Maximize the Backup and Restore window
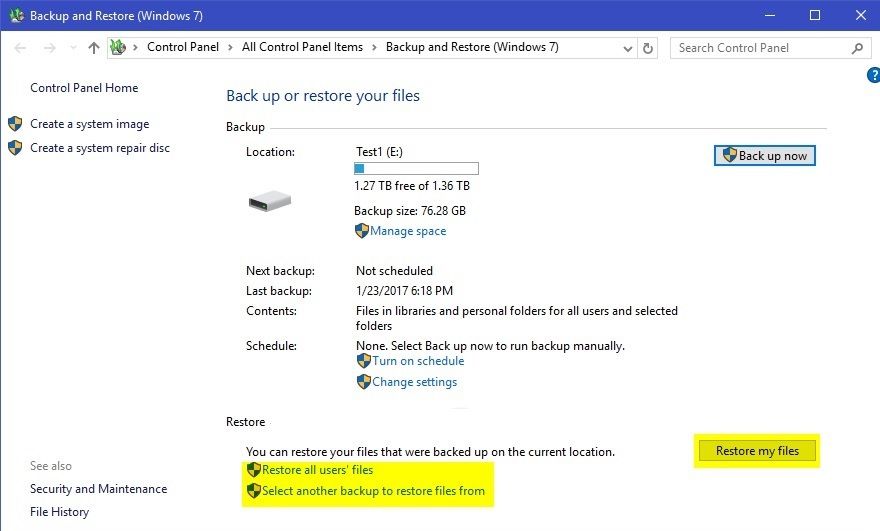Viewport: 880px width, 531px height. coord(815,15)
